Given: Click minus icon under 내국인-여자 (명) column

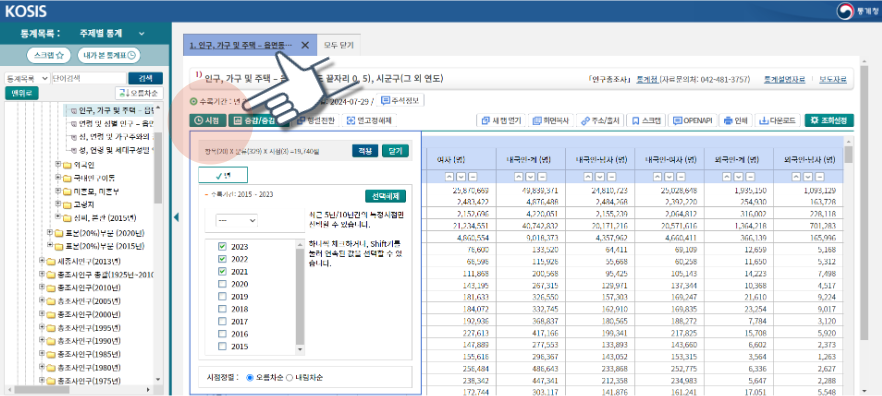Looking at the screenshot, I should click(680, 177).
